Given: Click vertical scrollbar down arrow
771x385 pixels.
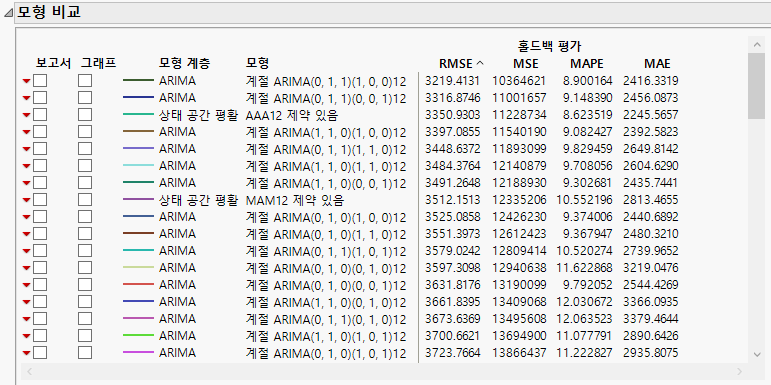Looking at the screenshot, I should coord(757,355).
